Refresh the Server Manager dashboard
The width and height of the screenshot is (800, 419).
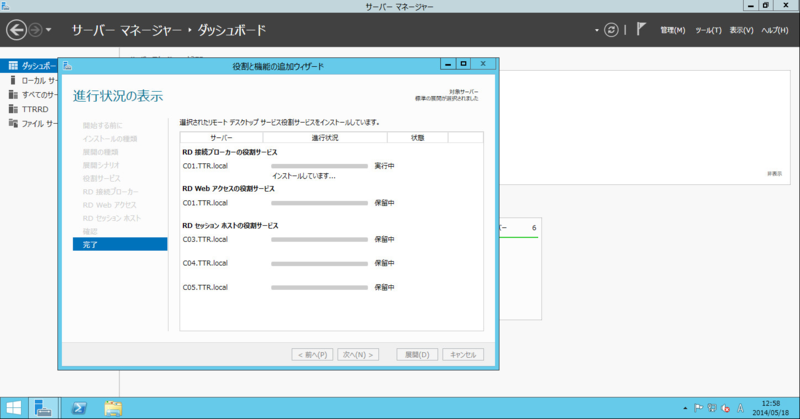(x=611, y=30)
